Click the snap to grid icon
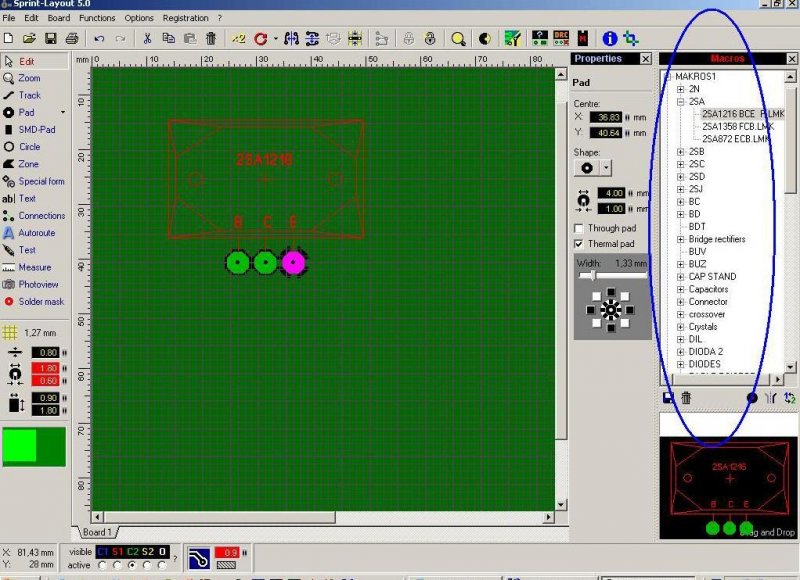800x580 pixels. point(355,38)
